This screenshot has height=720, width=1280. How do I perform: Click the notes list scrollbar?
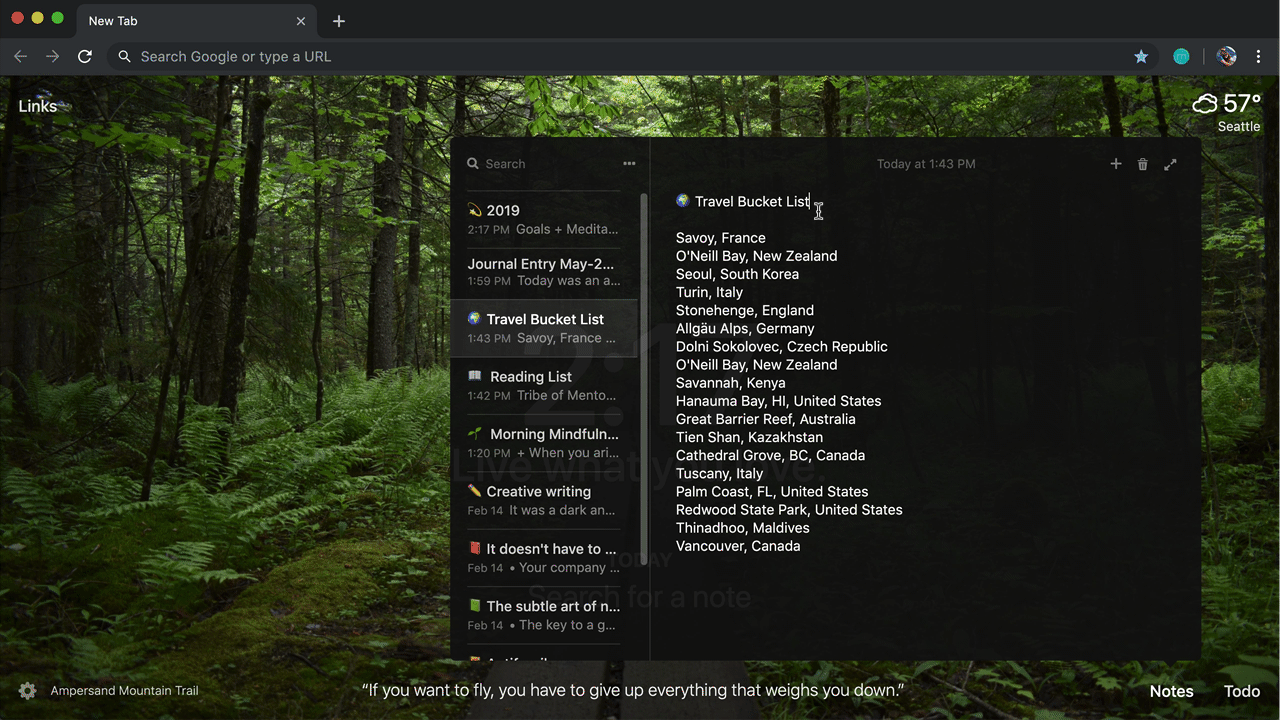[644, 380]
